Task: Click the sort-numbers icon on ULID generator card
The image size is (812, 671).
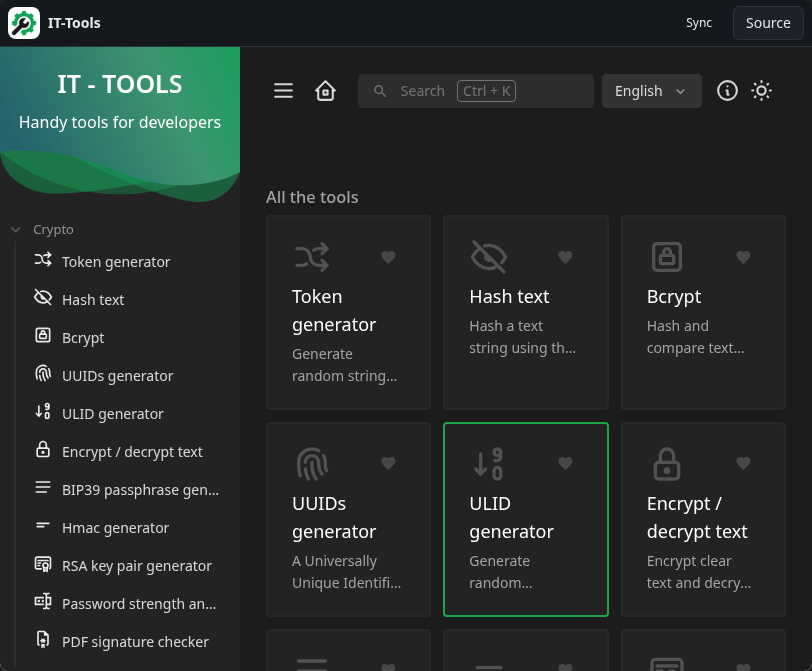Action: coord(489,463)
